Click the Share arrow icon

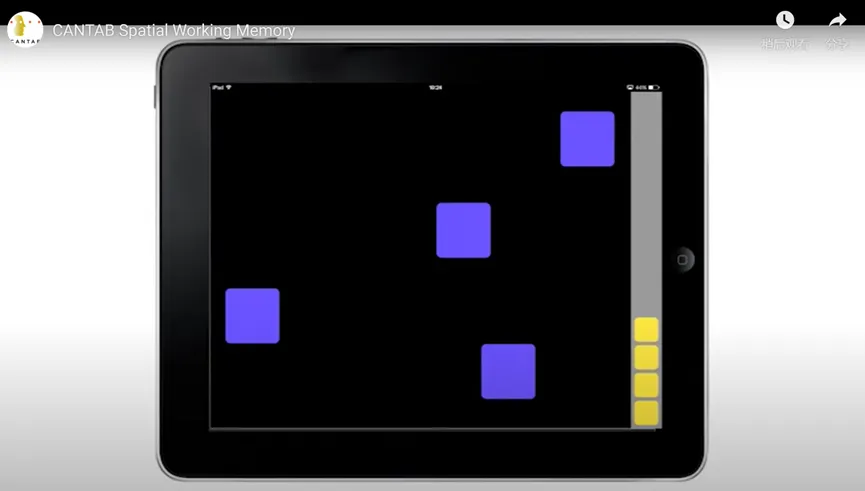(837, 20)
